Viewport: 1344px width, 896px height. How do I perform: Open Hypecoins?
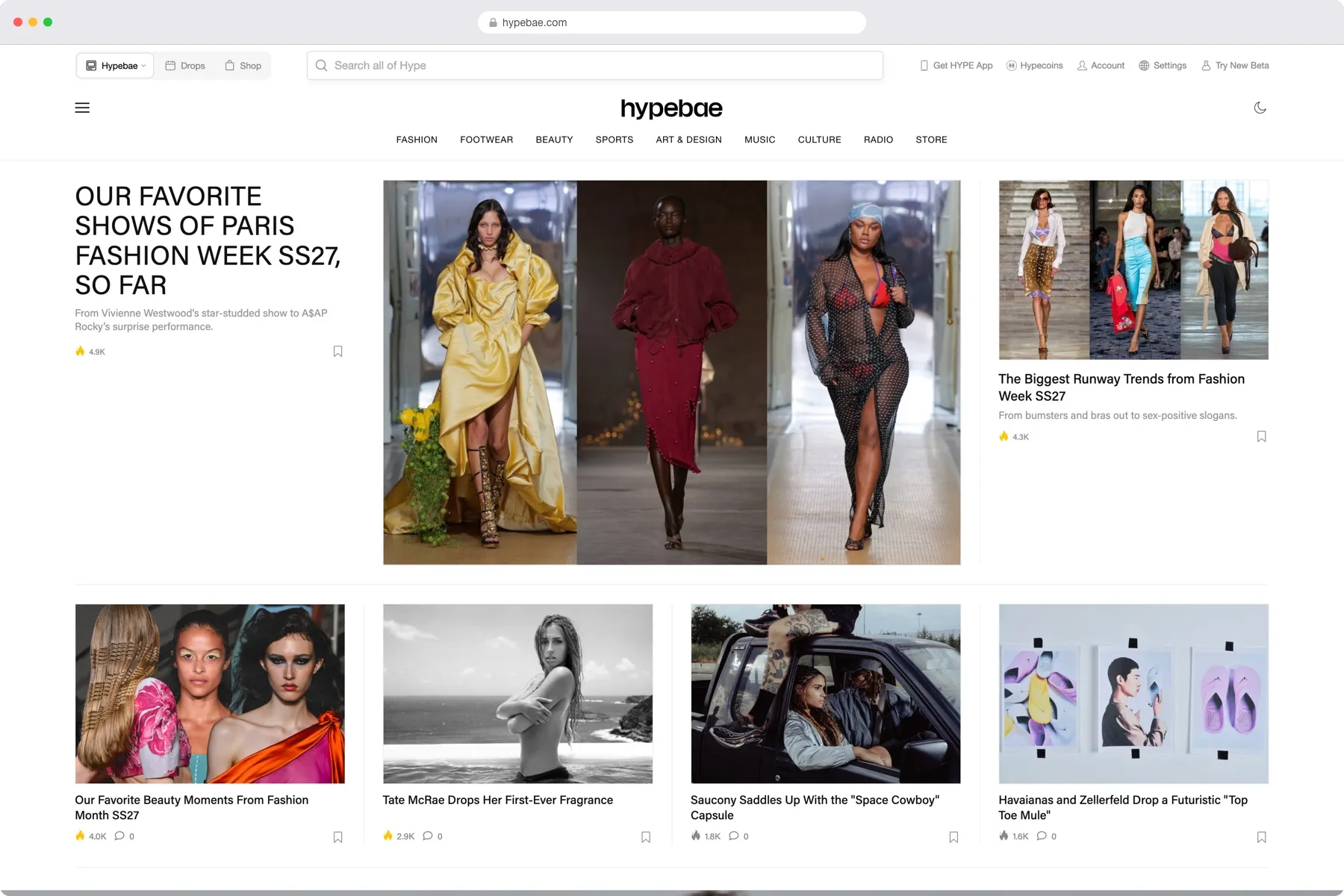(1035, 66)
